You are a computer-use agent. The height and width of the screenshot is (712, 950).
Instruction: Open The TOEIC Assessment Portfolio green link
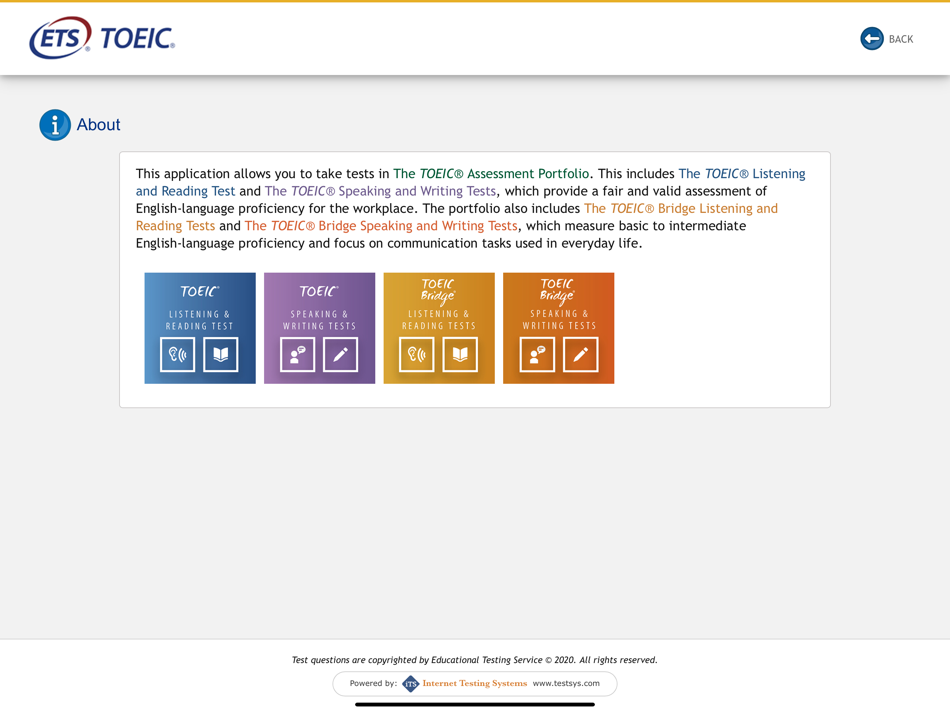pyautogui.click(x=491, y=174)
